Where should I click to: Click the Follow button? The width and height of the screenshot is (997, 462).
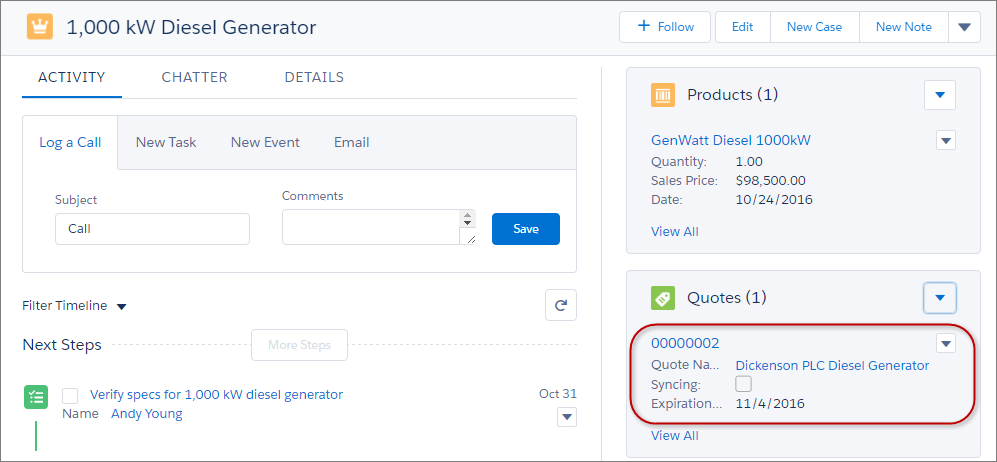point(665,27)
